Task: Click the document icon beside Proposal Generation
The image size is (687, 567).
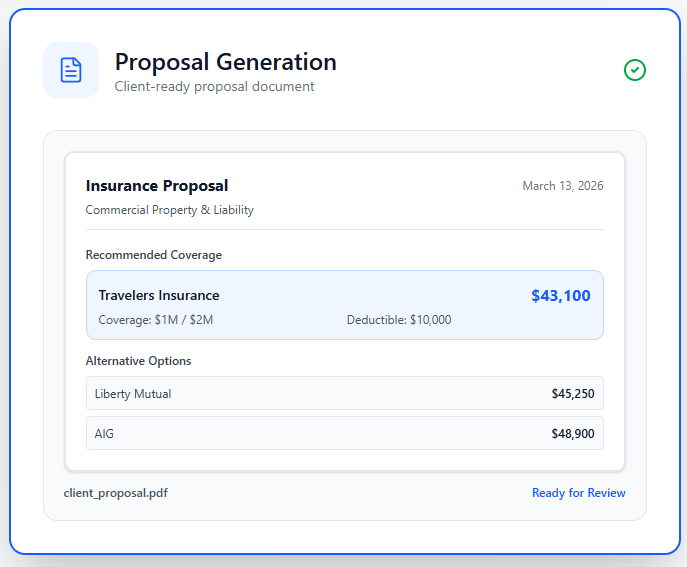Action: [x=71, y=70]
